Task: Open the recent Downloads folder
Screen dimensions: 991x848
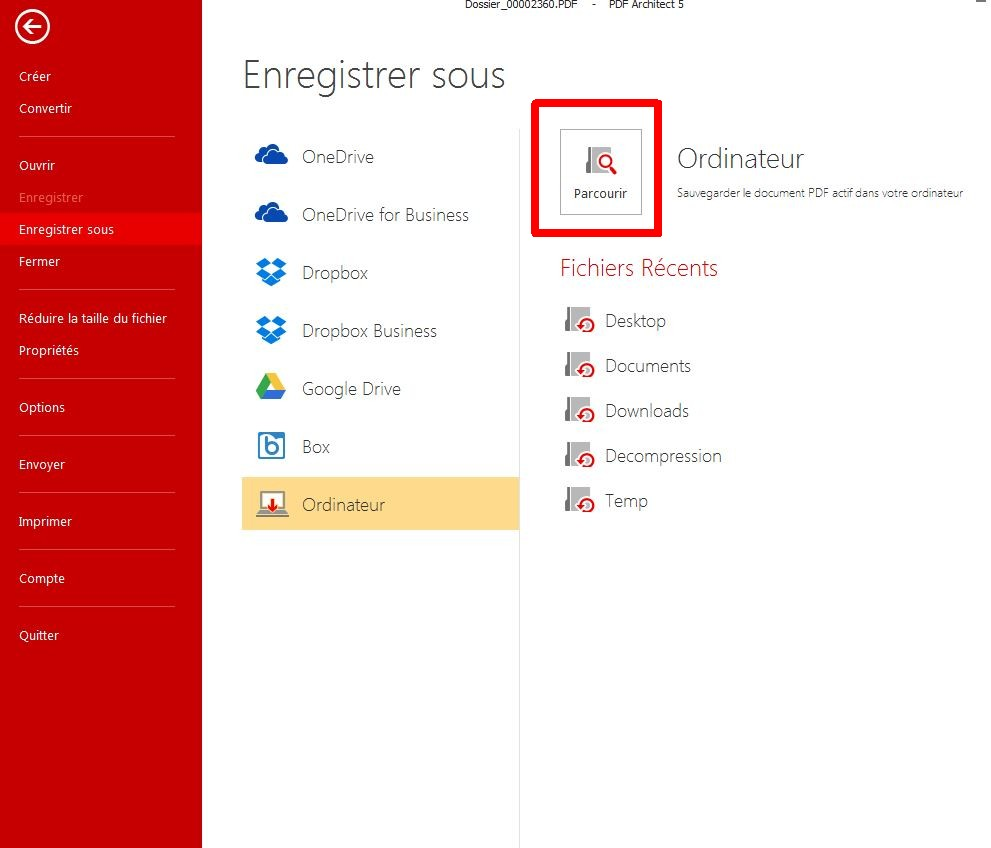Action: coord(647,411)
